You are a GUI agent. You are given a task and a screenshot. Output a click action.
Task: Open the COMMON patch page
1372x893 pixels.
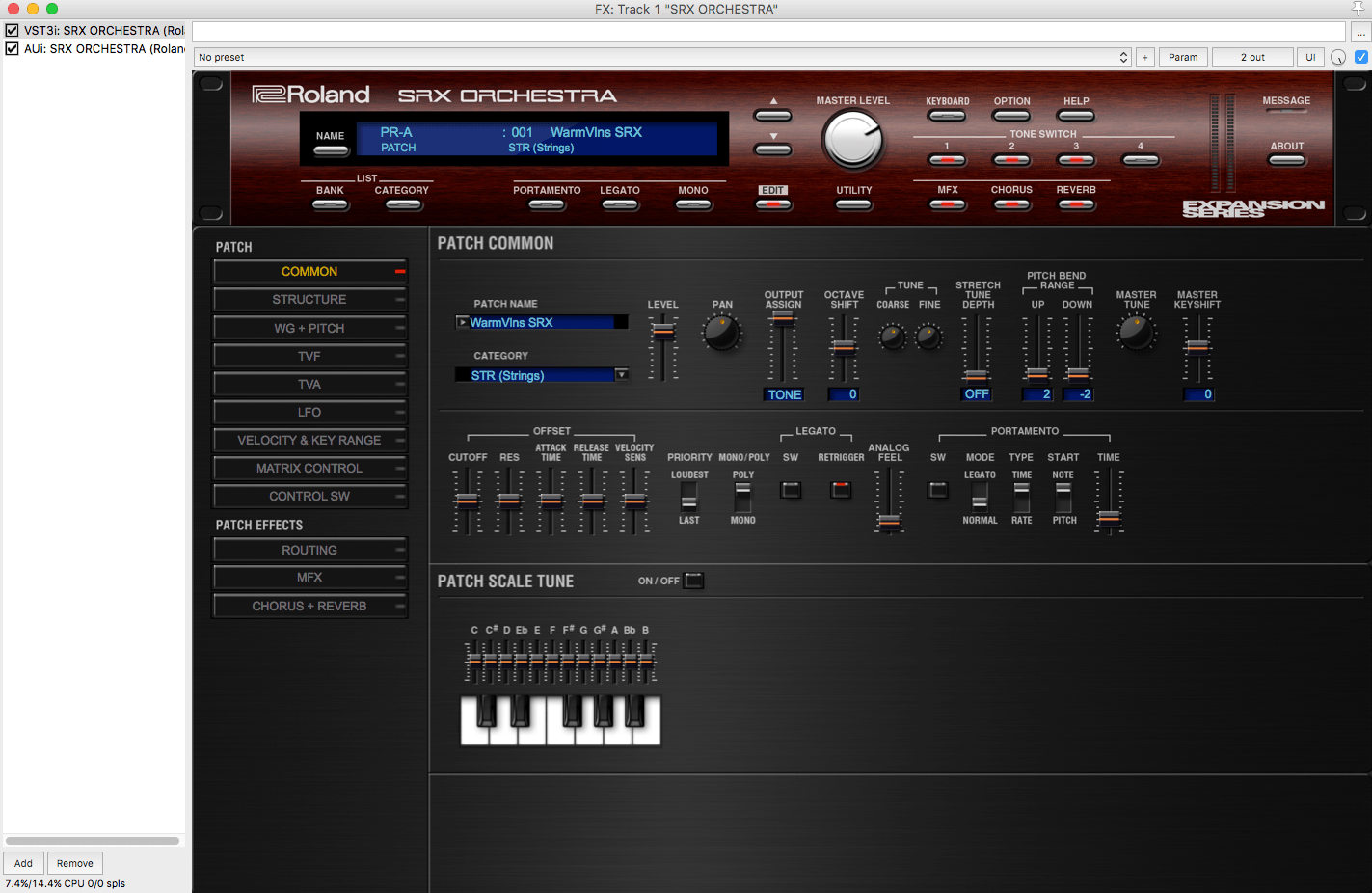[309, 271]
